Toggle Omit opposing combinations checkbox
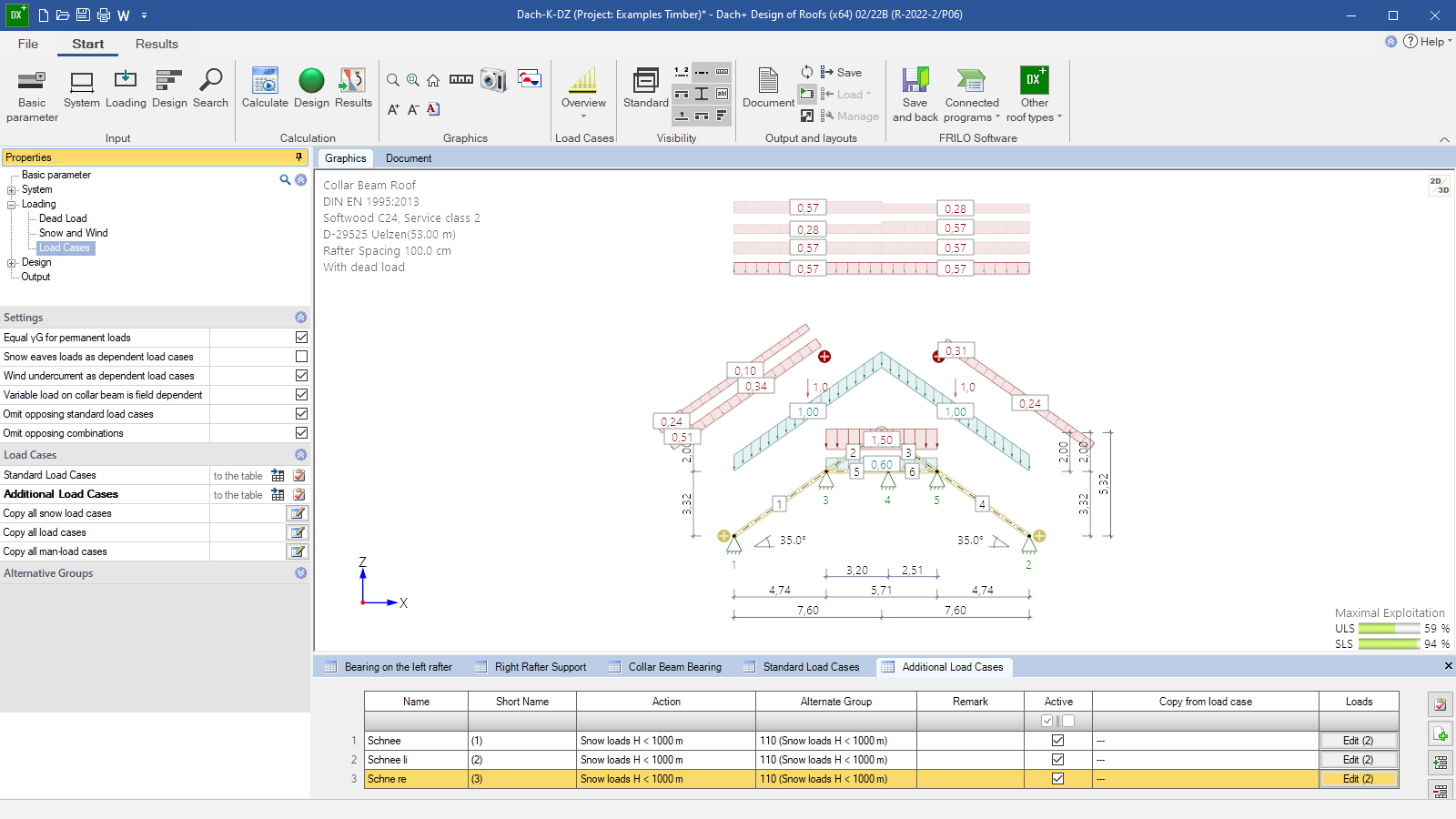The height and width of the screenshot is (819, 1456). 301,433
